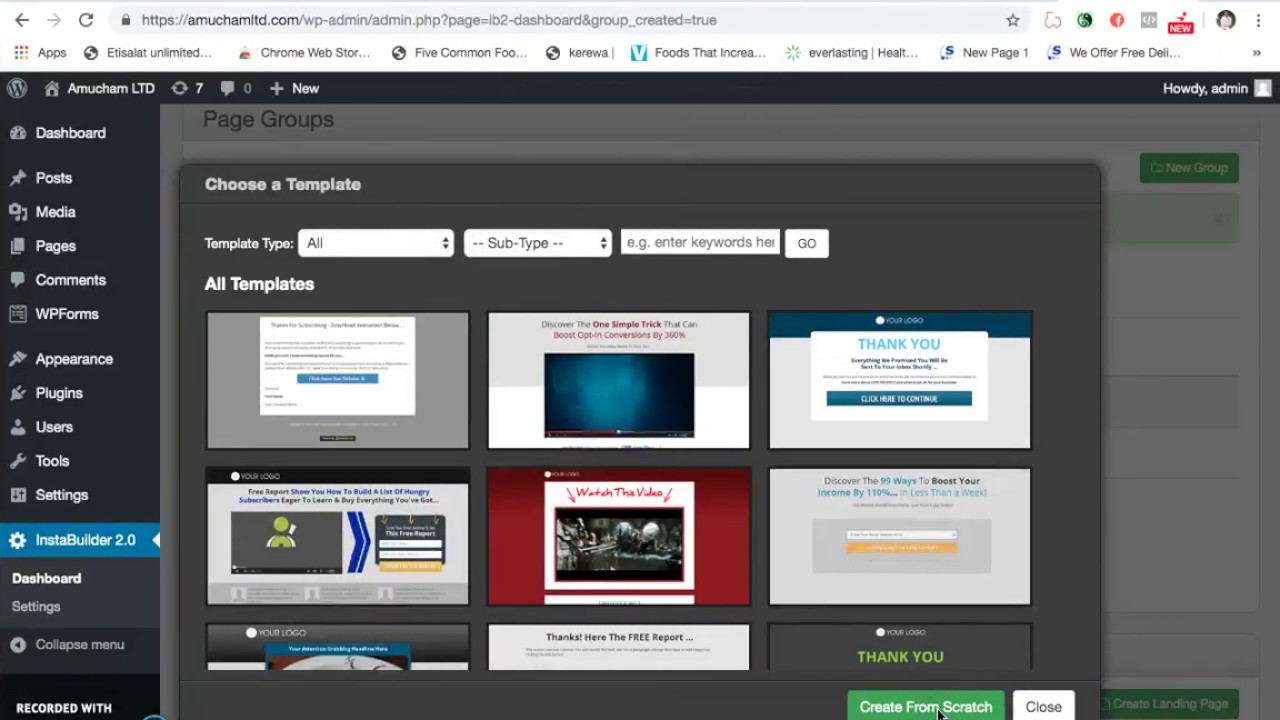Screen dimensions: 1280x720
Task: Select 99 Ways Boost Income template
Action: [x=900, y=536]
